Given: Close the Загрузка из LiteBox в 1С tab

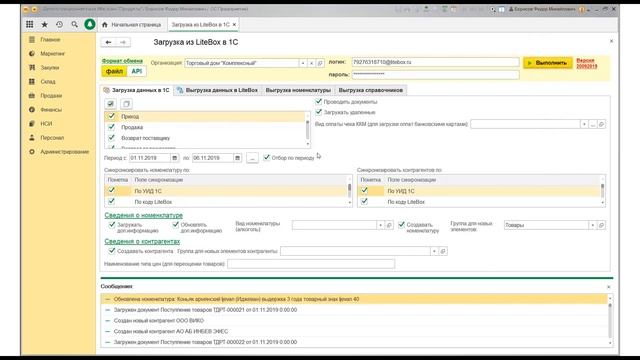Looking at the screenshot, I should pyautogui.click(x=234, y=25).
